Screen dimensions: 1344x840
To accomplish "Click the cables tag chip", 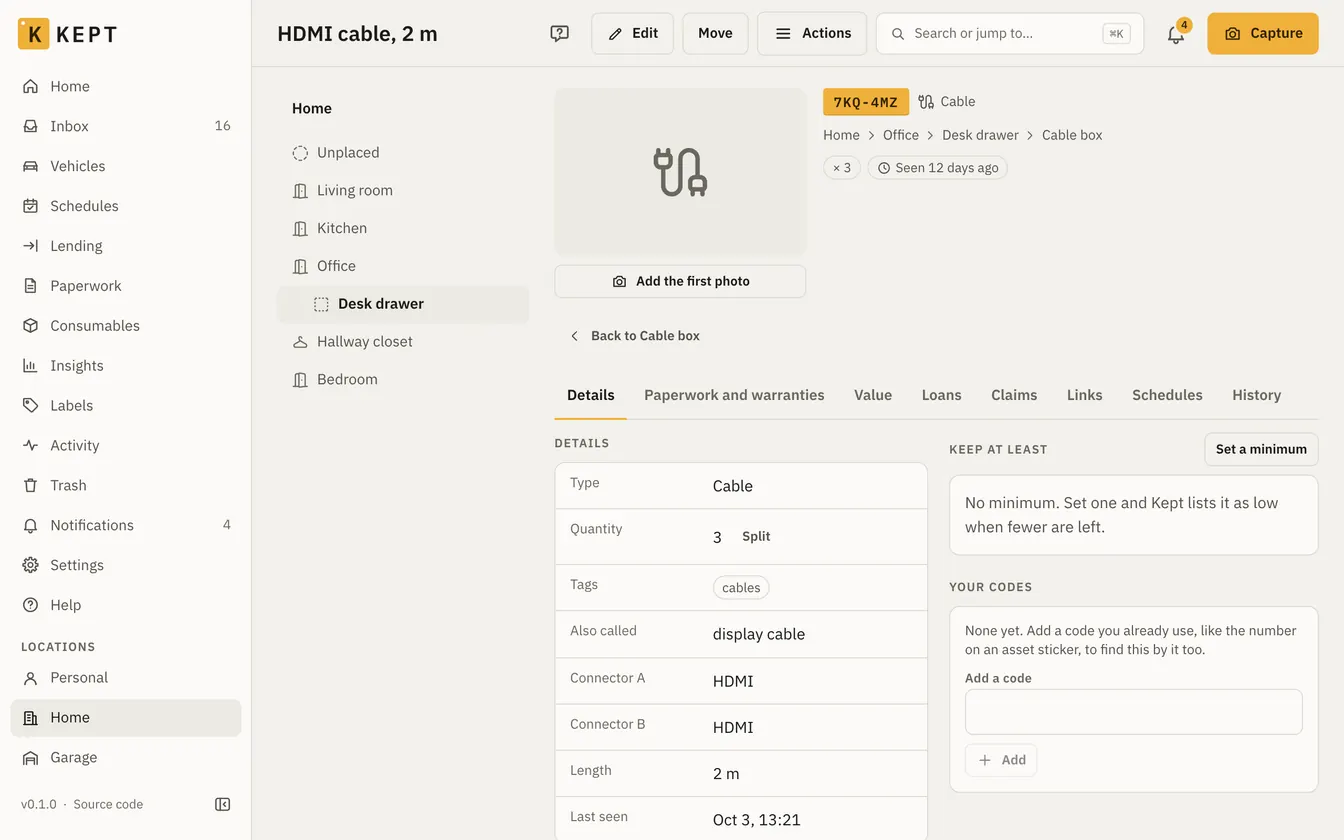I will (x=741, y=588).
